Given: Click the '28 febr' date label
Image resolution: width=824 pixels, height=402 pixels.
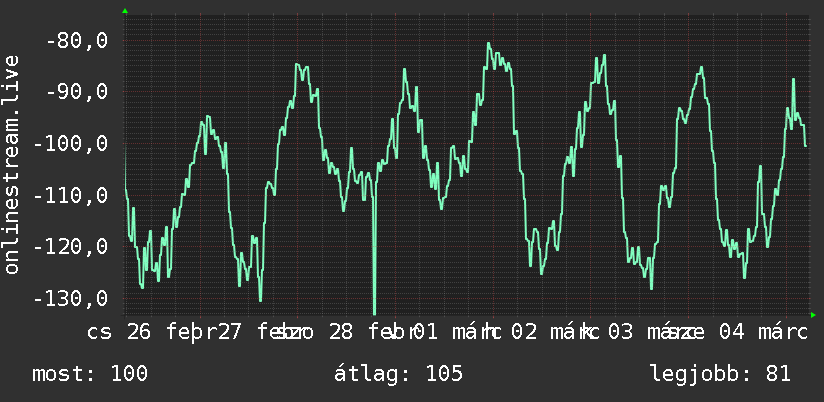Looking at the screenshot, I should (x=372, y=333).
